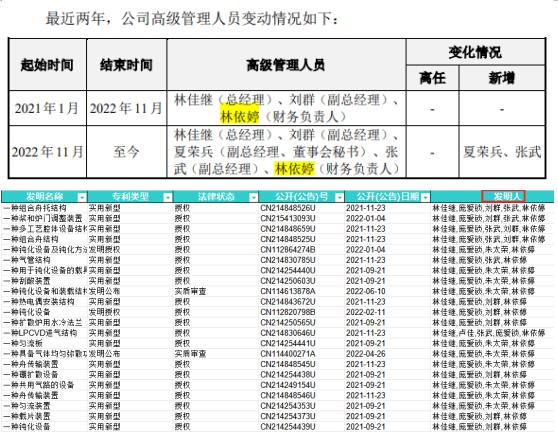Click the 实质审查 cell for CN114613878A

click(x=190, y=291)
